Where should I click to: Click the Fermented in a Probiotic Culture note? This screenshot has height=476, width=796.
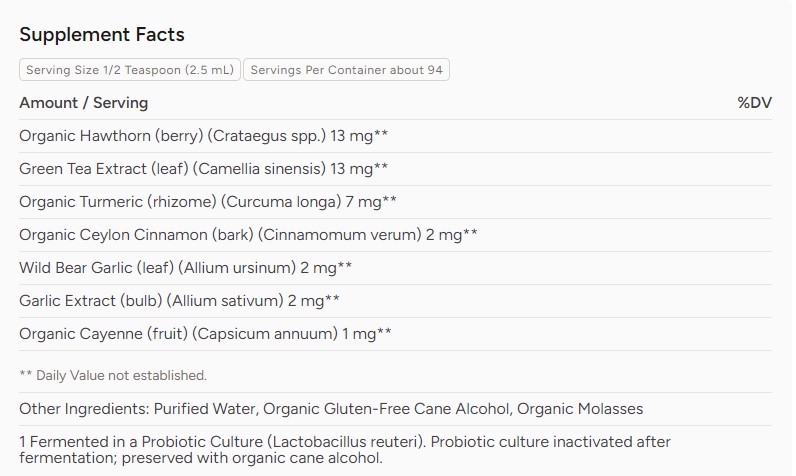[x=345, y=450]
